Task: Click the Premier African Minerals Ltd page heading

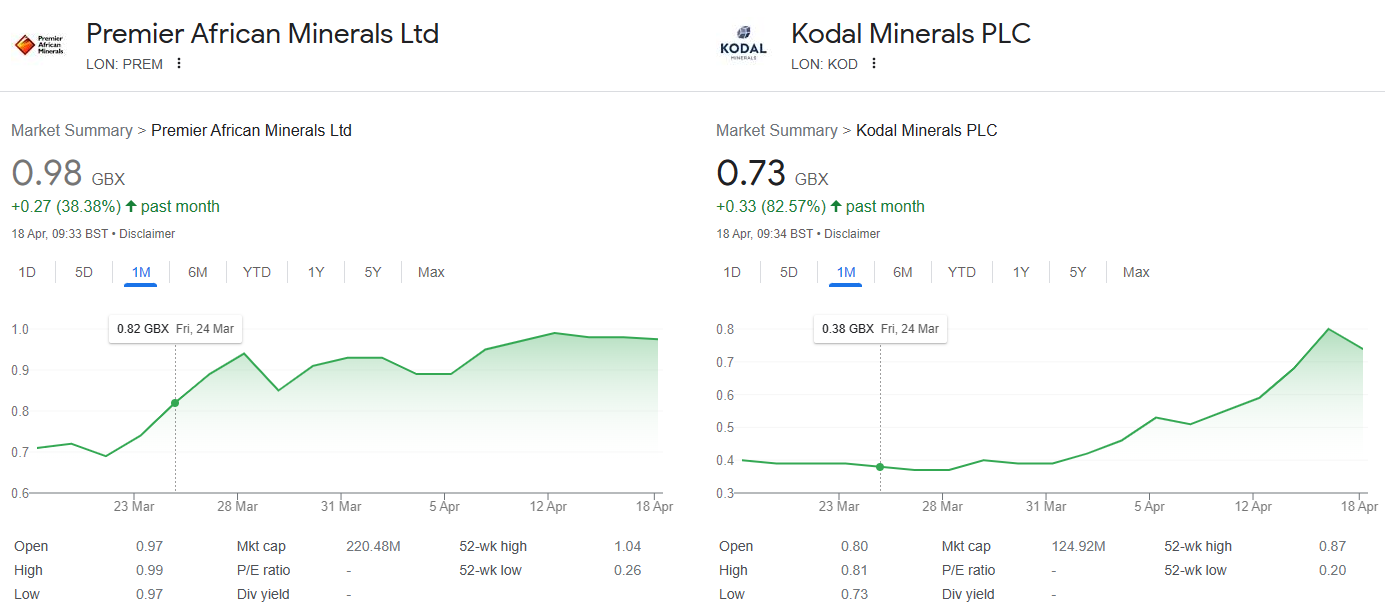Action: click(263, 33)
